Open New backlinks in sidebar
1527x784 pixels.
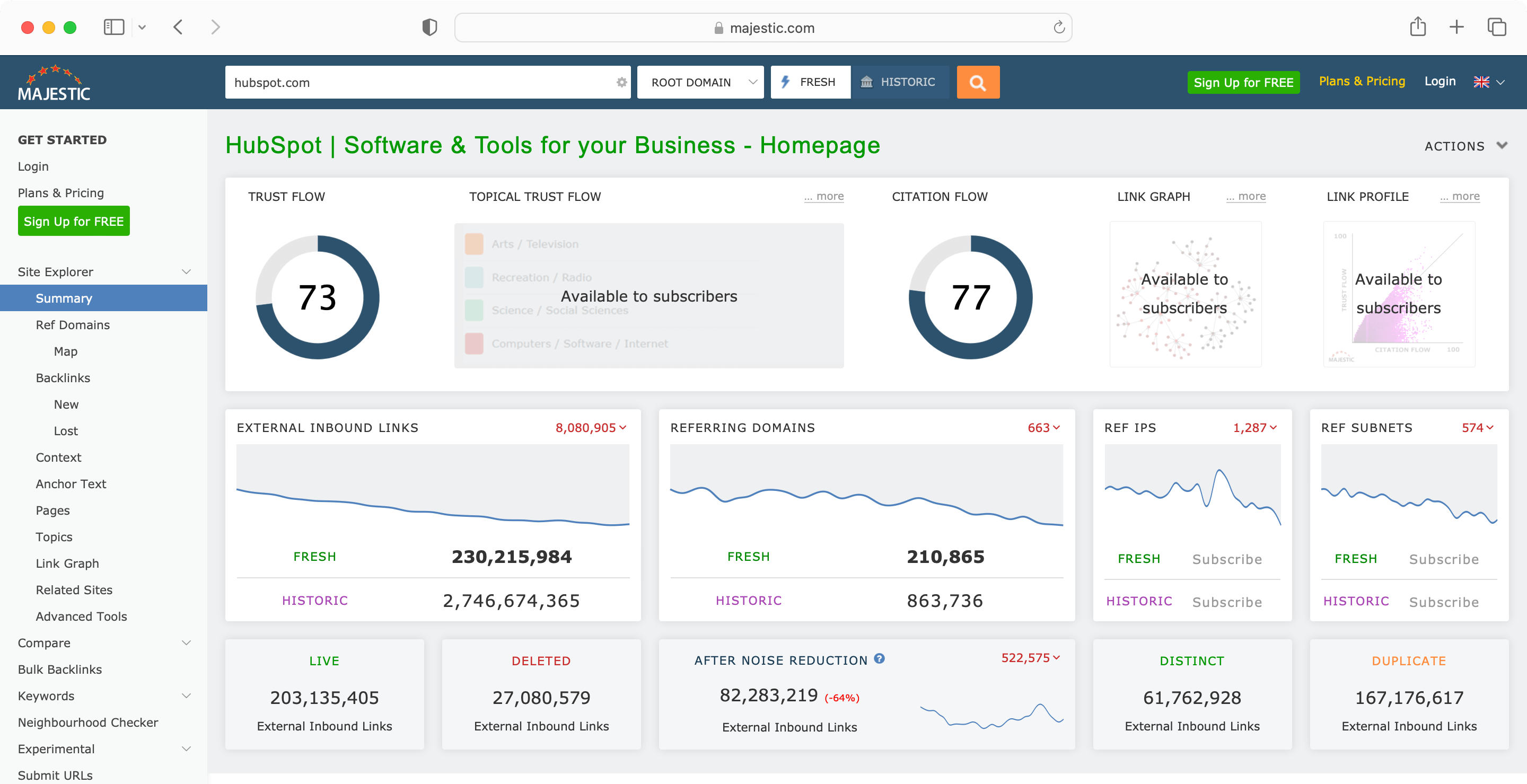(66, 404)
